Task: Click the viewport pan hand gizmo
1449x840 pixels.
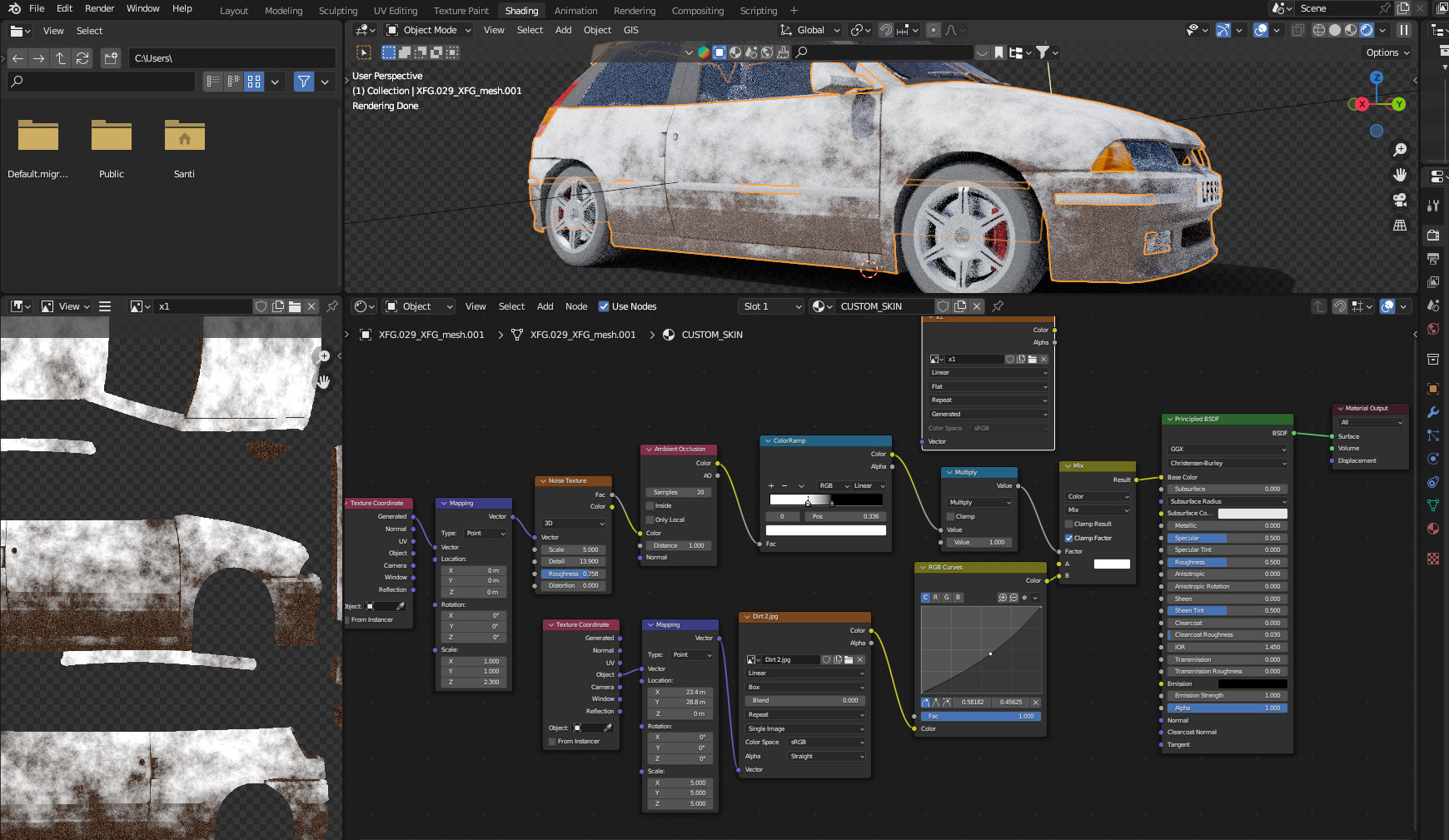Action: (x=1400, y=175)
